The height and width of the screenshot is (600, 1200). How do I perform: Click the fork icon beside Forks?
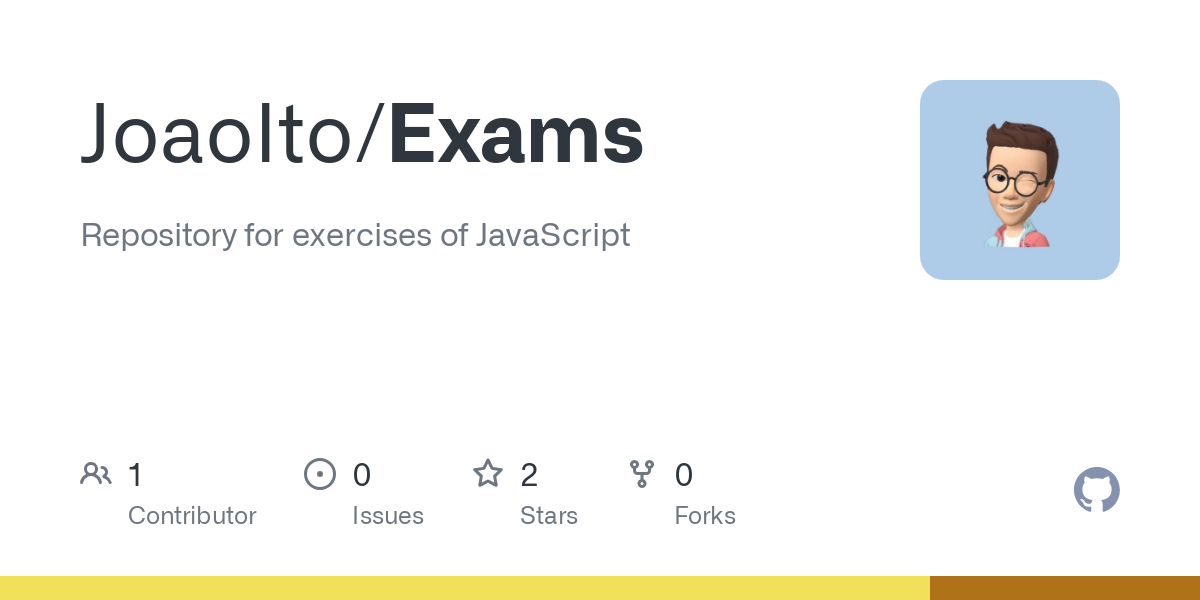pyautogui.click(x=642, y=474)
